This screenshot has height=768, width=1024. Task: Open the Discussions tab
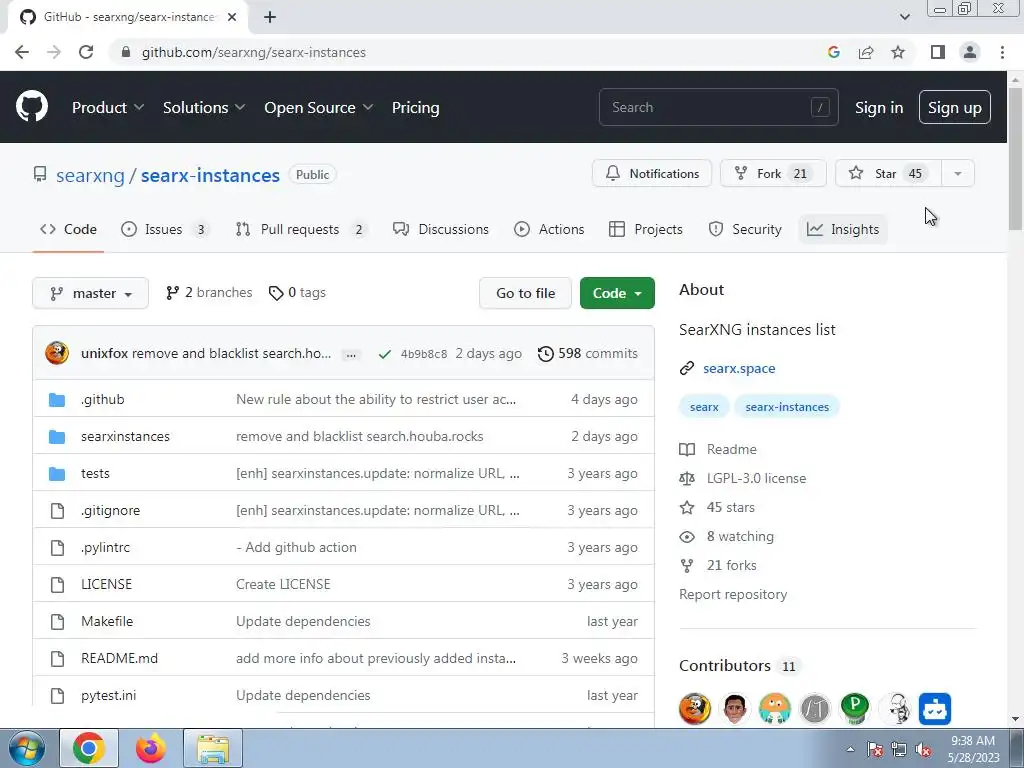click(x=441, y=229)
